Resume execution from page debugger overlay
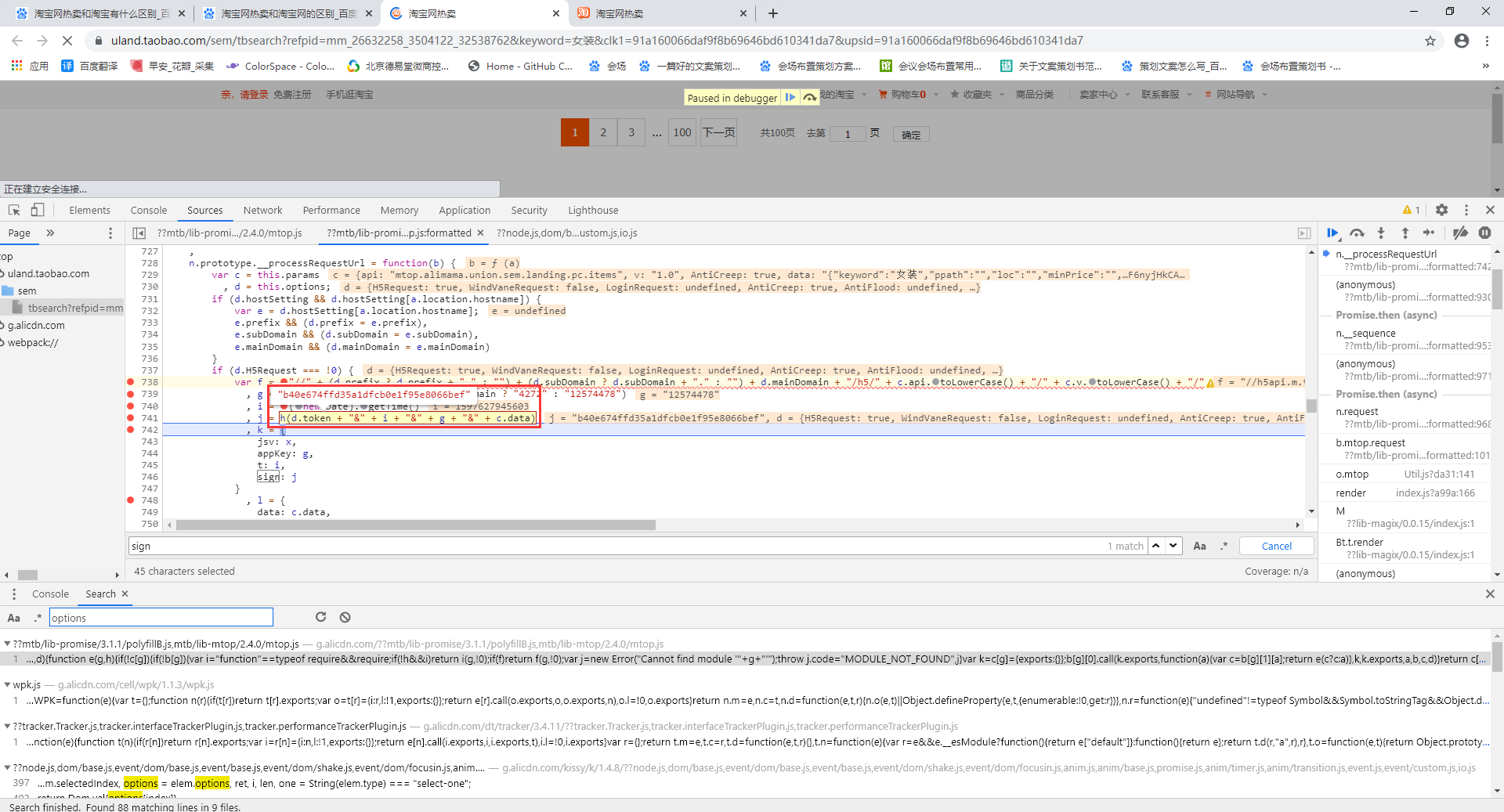The width and height of the screenshot is (1504, 812). tap(790, 97)
